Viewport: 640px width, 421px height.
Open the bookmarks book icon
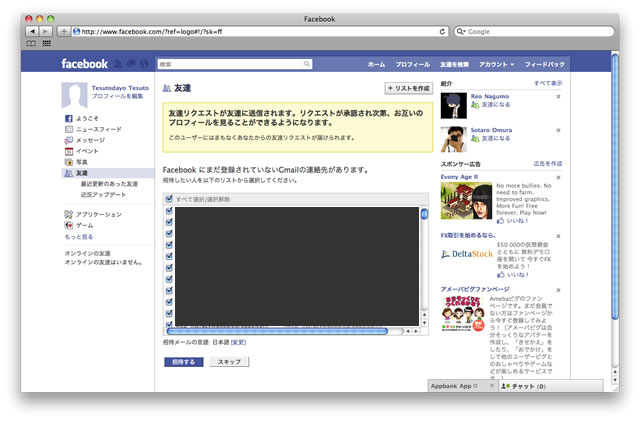[31, 43]
